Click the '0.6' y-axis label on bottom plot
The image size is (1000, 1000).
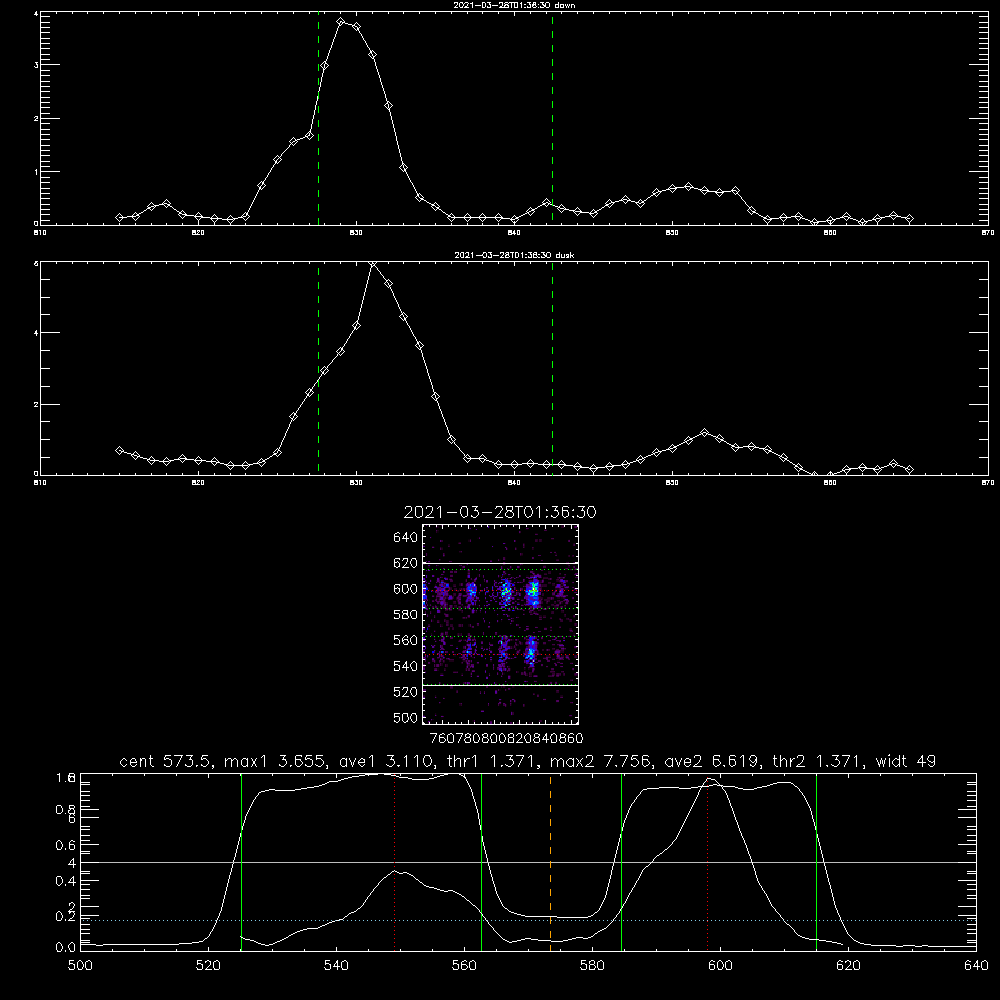tap(66, 845)
